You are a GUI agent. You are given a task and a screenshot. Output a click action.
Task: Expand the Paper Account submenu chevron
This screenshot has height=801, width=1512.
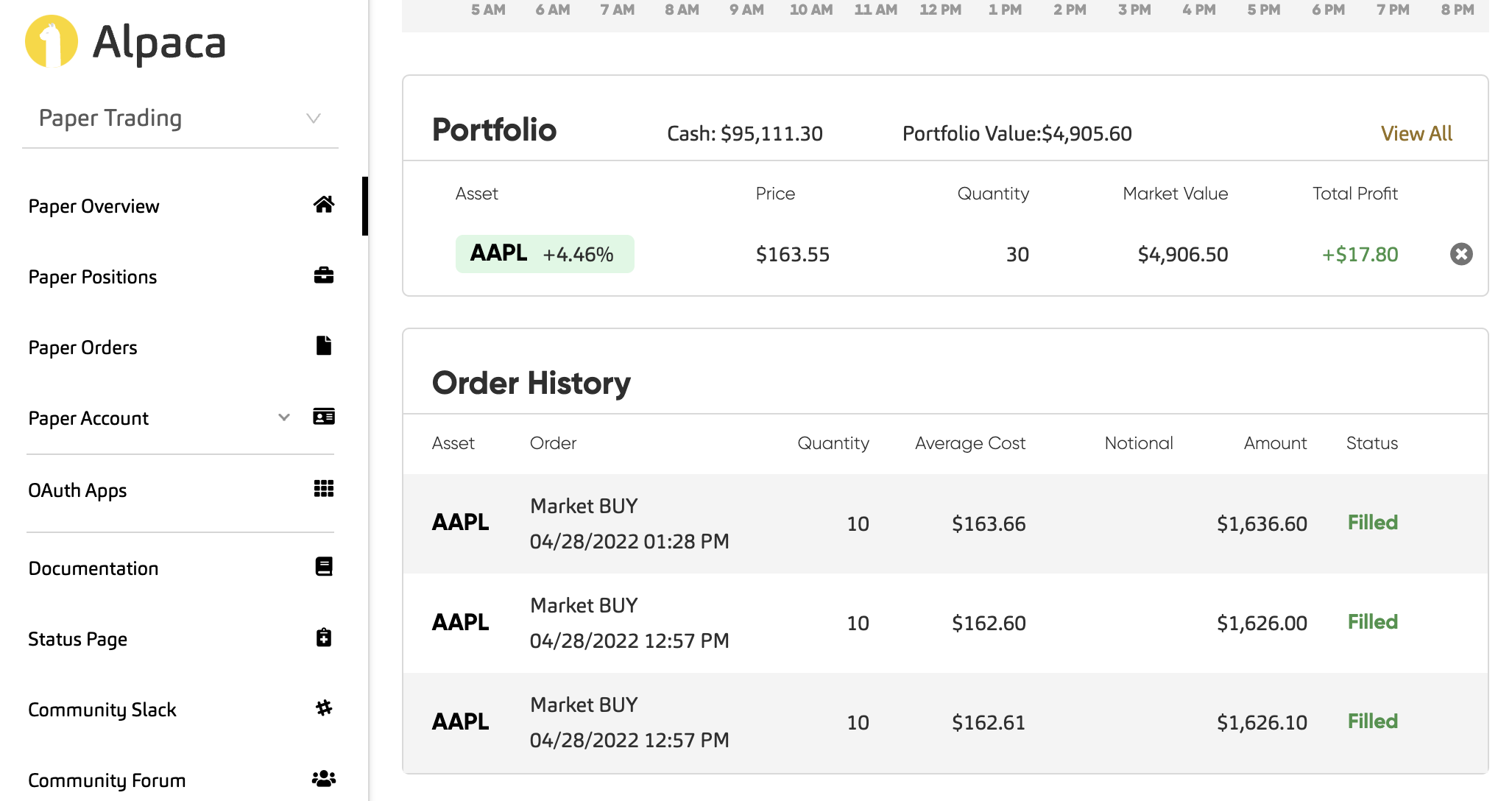click(x=284, y=417)
